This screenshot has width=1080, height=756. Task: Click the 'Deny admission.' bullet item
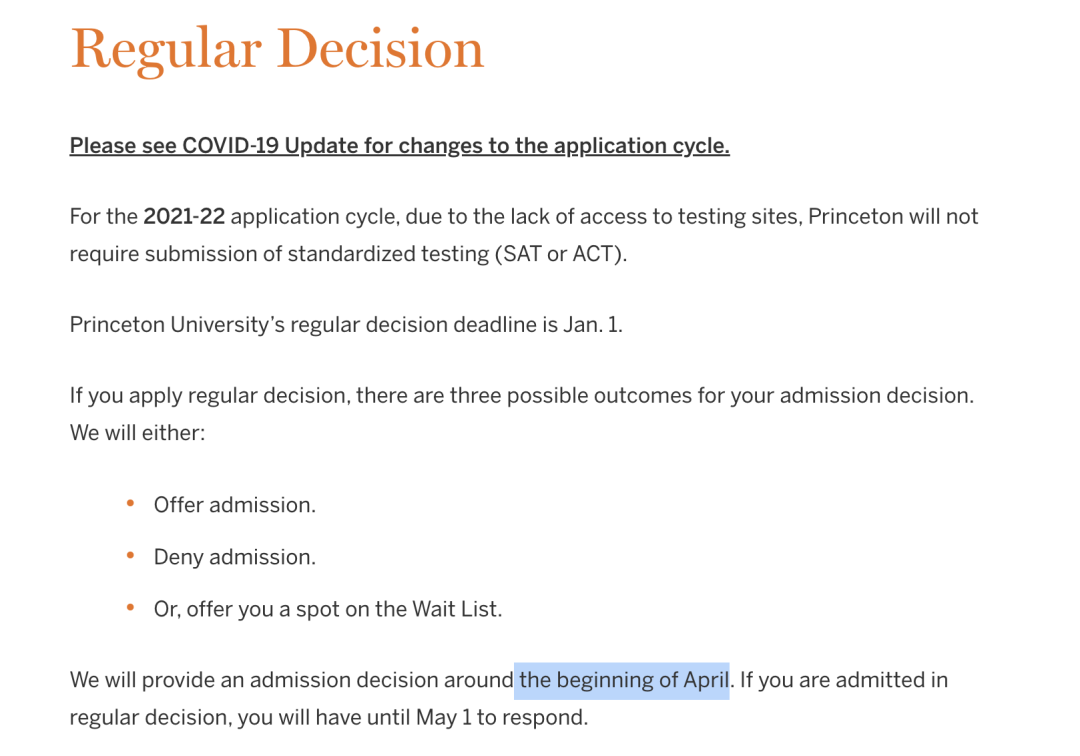pos(235,557)
